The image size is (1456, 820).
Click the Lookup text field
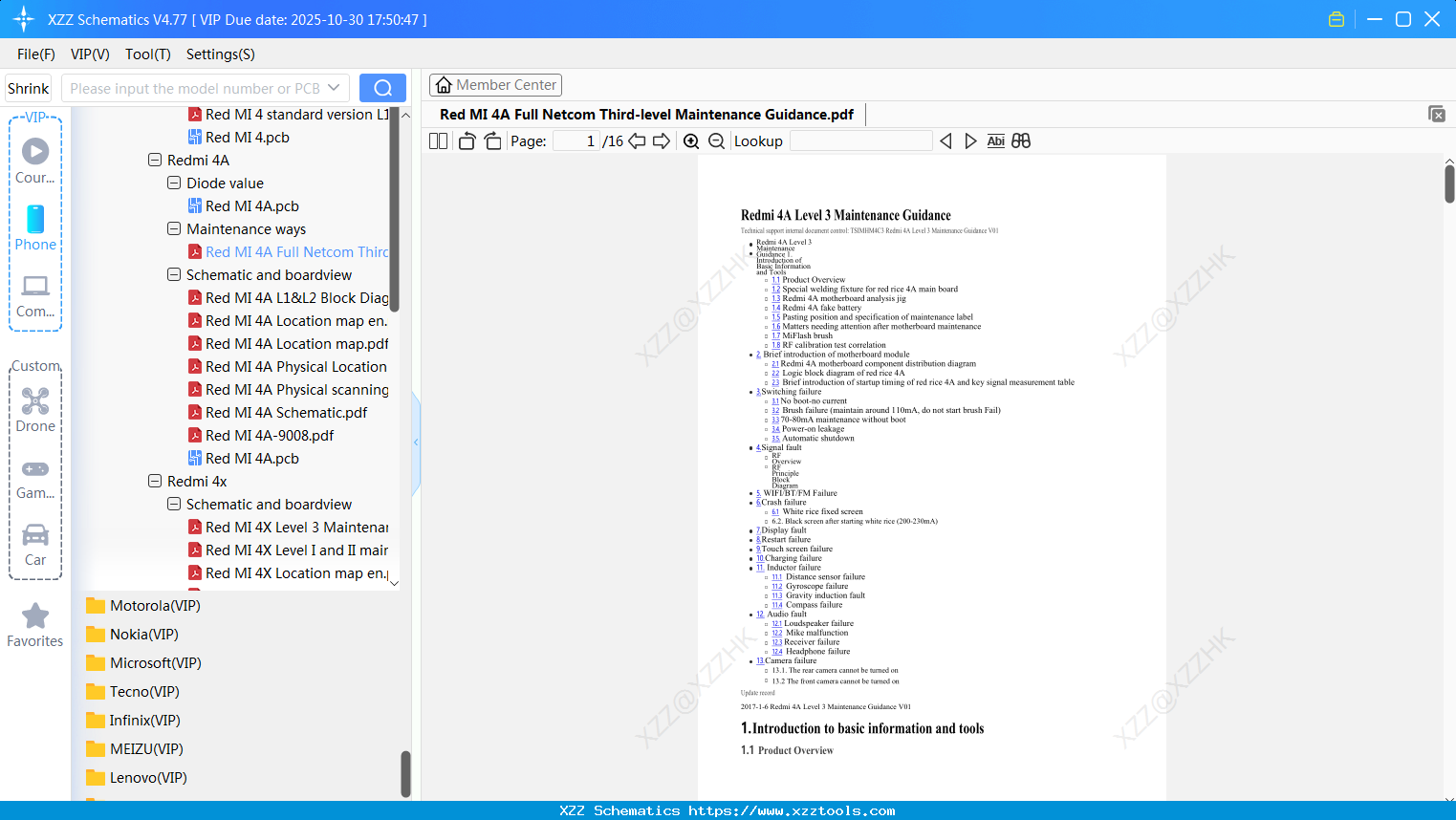click(x=860, y=141)
